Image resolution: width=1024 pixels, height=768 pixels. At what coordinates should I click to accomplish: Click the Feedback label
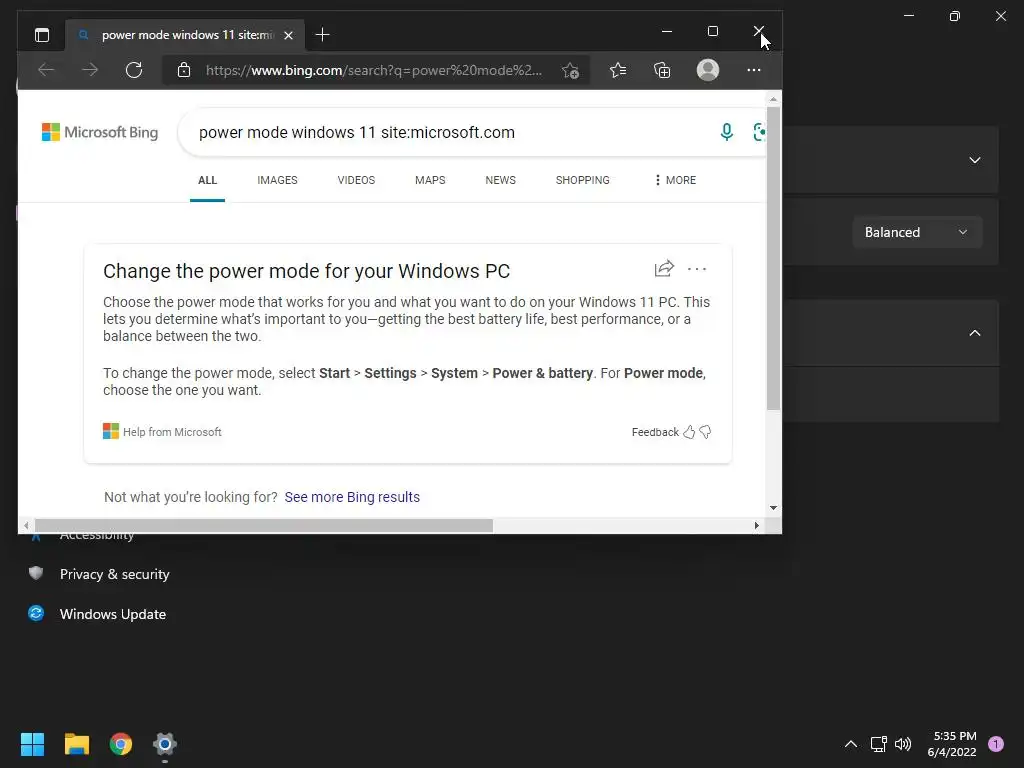(x=655, y=432)
